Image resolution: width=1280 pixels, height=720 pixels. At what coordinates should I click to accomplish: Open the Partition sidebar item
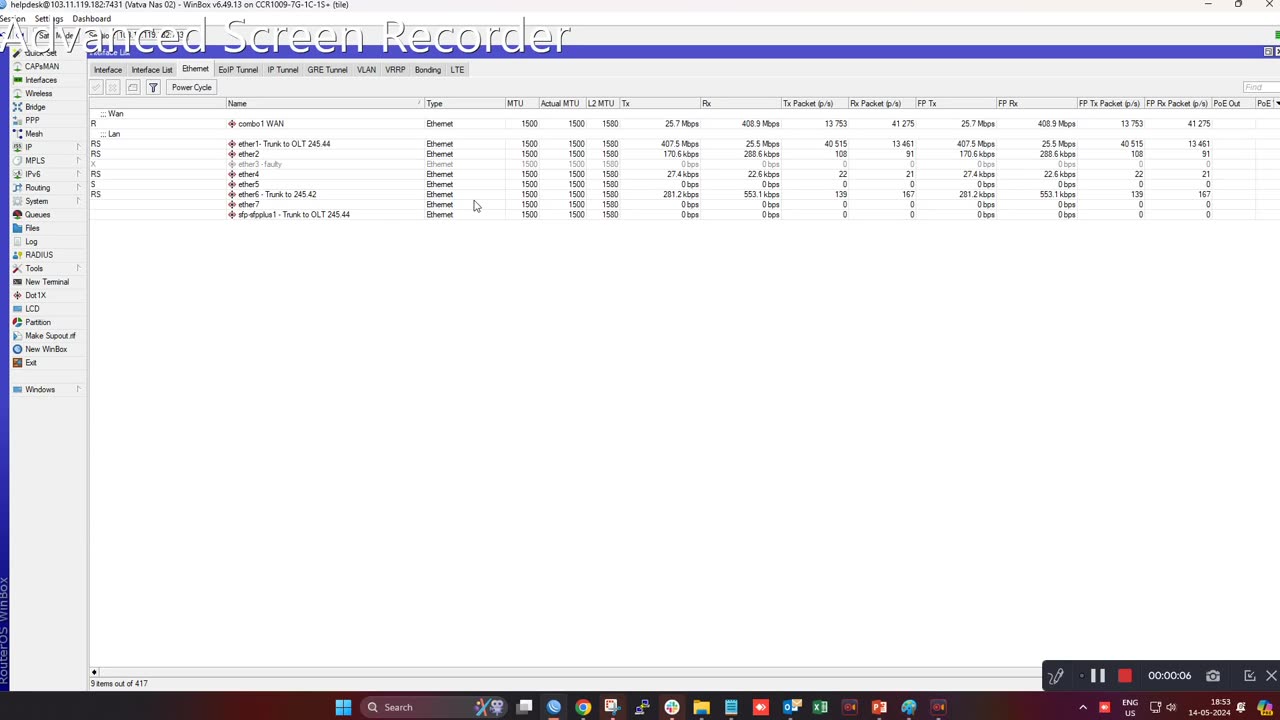click(37, 322)
